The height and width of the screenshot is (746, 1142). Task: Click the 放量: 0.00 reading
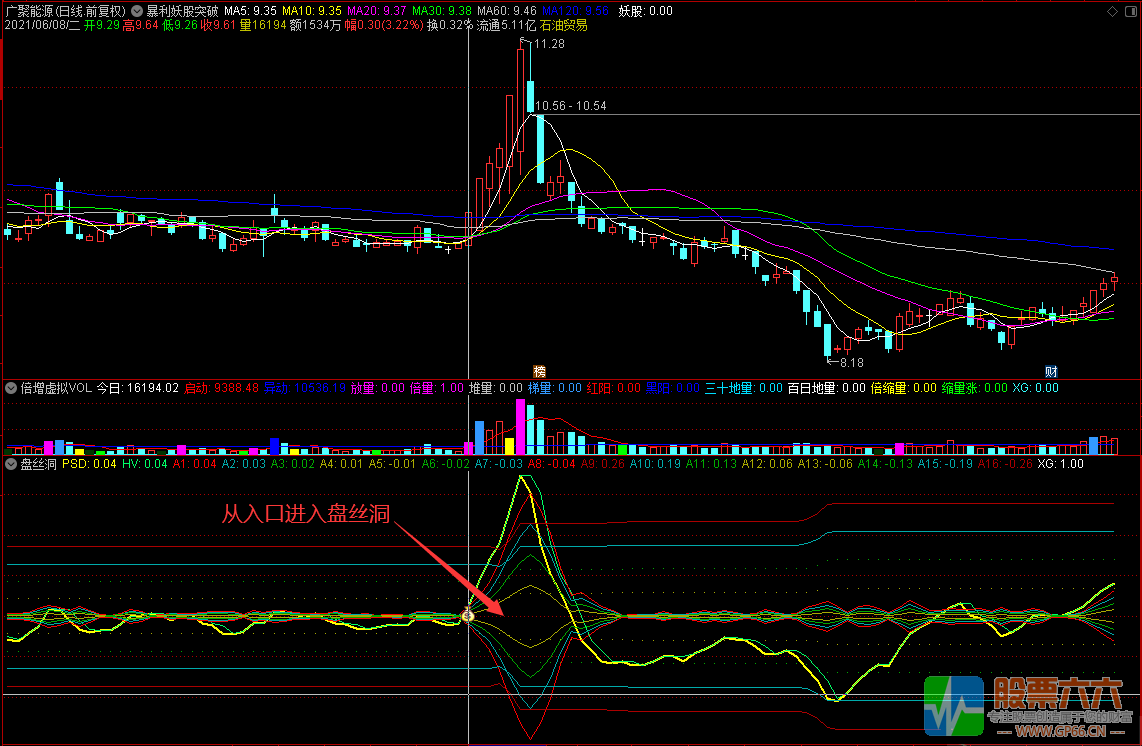tap(377, 388)
